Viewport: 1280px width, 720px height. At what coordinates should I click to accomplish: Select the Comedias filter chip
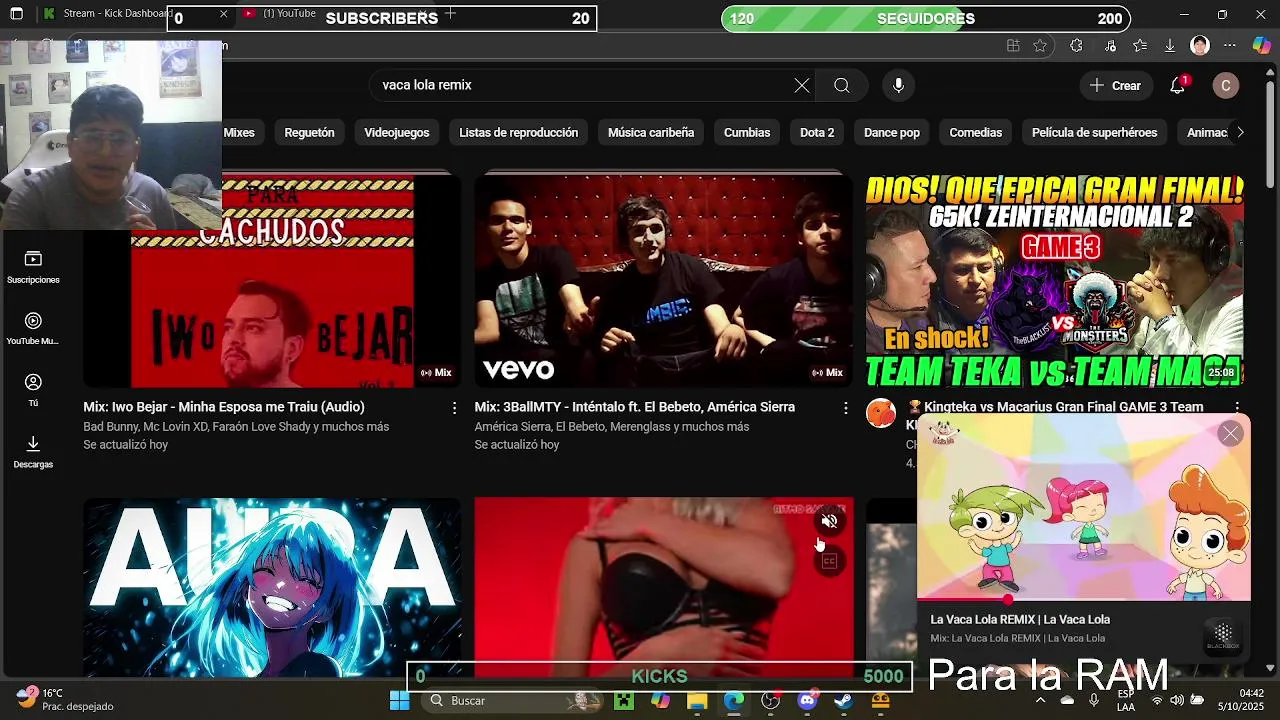tap(976, 132)
